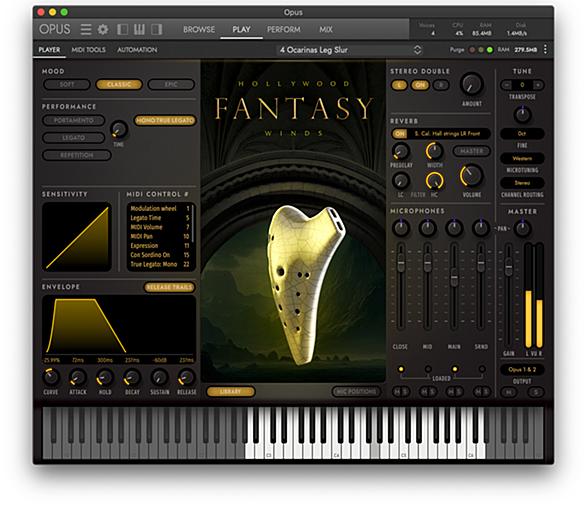This screenshot has width=586, height=507.
Task: Open the MIDI Tools tab
Action: tap(89, 50)
